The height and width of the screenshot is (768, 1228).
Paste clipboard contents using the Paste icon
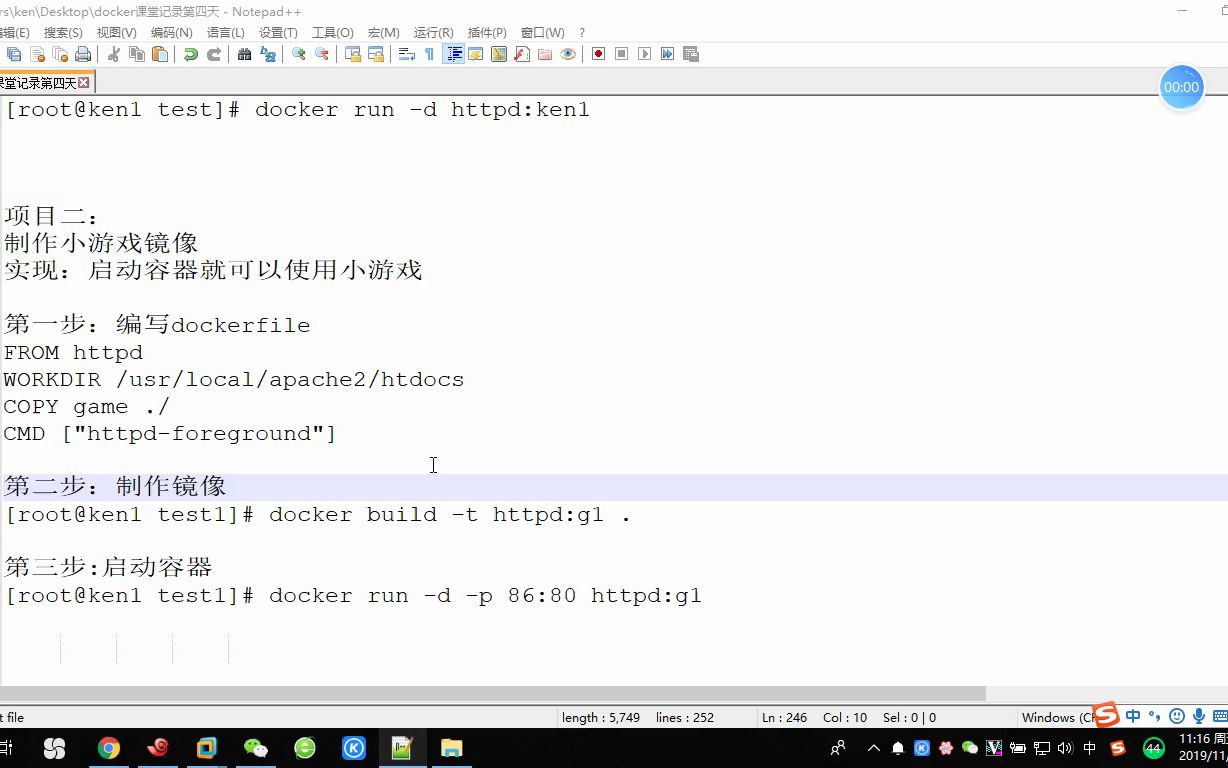pyautogui.click(x=161, y=54)
